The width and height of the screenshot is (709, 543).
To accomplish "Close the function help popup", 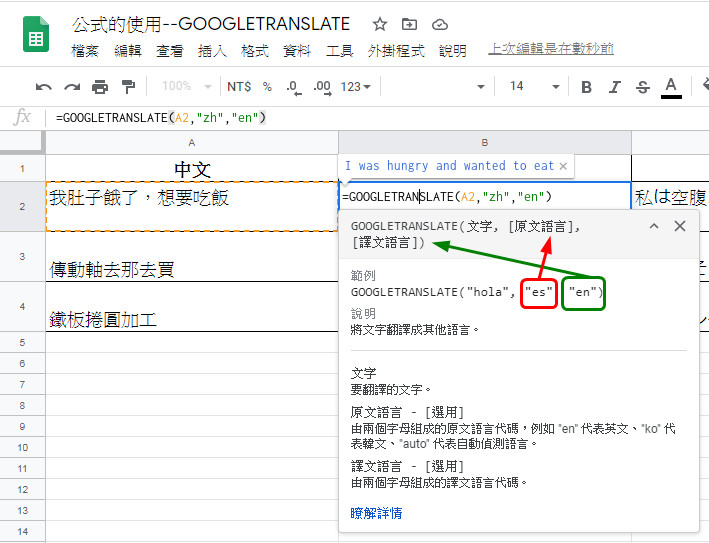I will (680, 226).
